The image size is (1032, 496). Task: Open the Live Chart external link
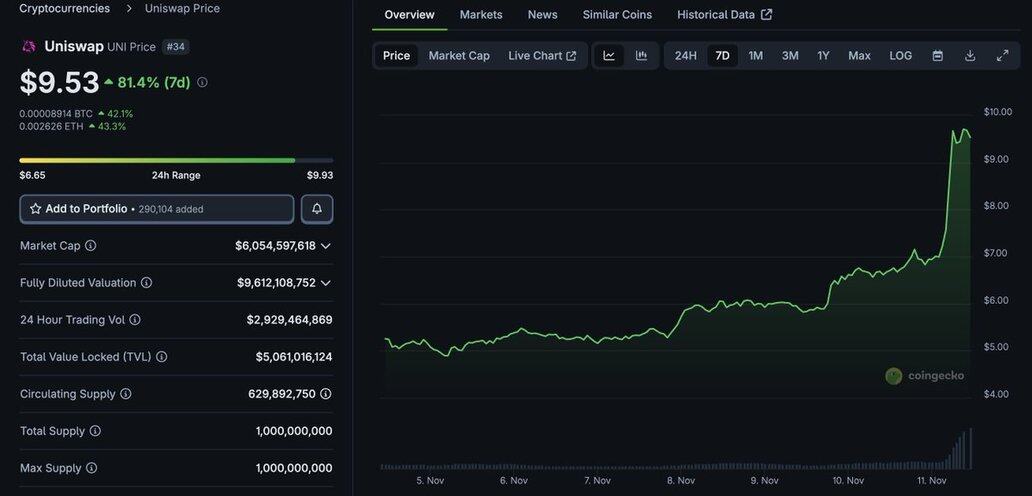541,56
